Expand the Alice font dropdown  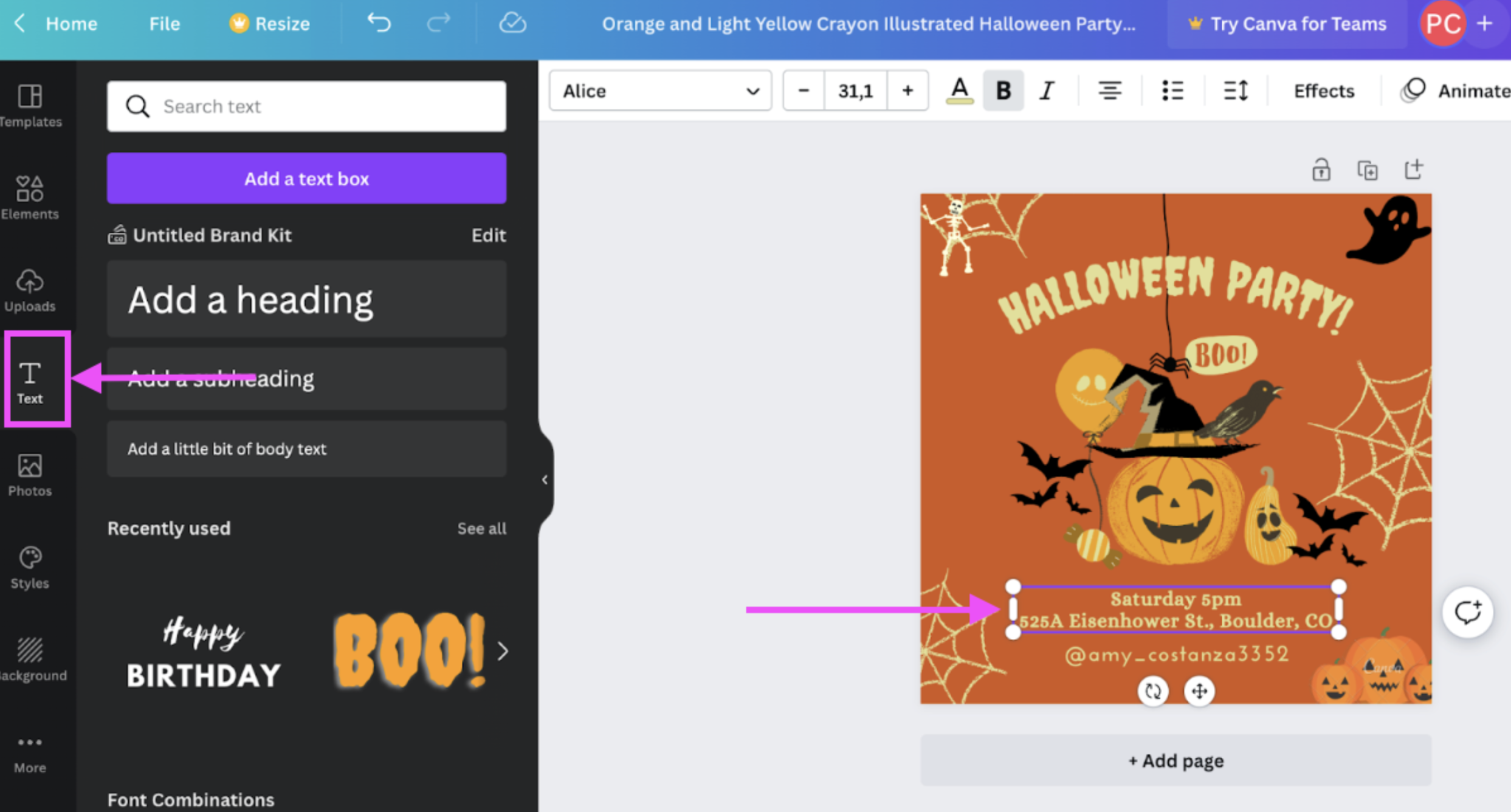pos(660,91)
